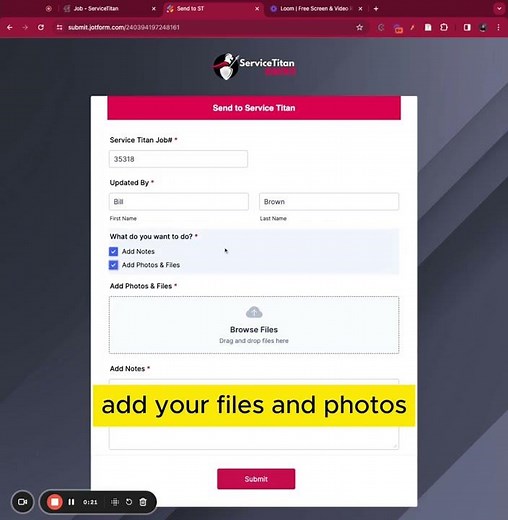The width and height of the screenshot is (508, 520).
Task: Open Loom drawing/grip handle icon
Action: 115,502
